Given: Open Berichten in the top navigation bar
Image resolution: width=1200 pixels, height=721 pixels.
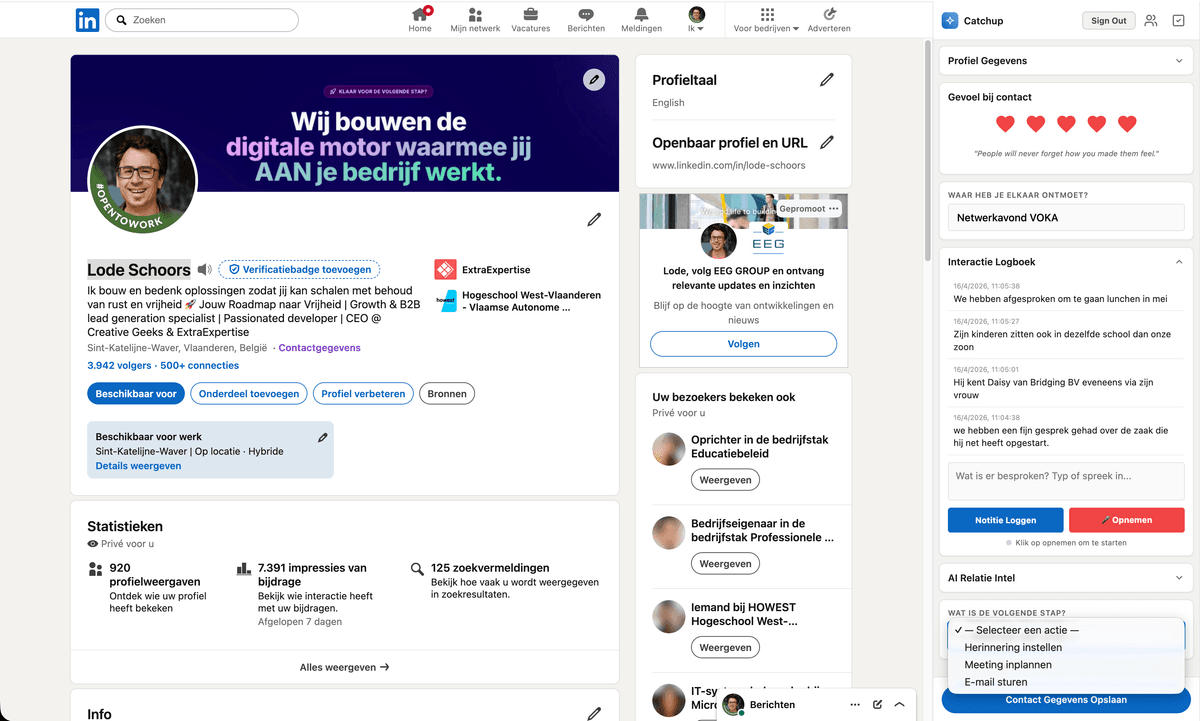Looking at the screenshot, I should 586,19.
